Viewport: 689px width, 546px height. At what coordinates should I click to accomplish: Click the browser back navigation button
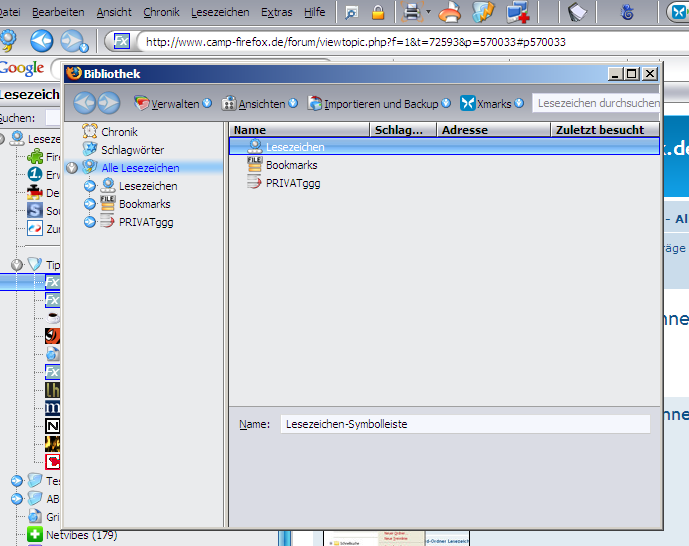pyautogui.click(x=41, y=41)
